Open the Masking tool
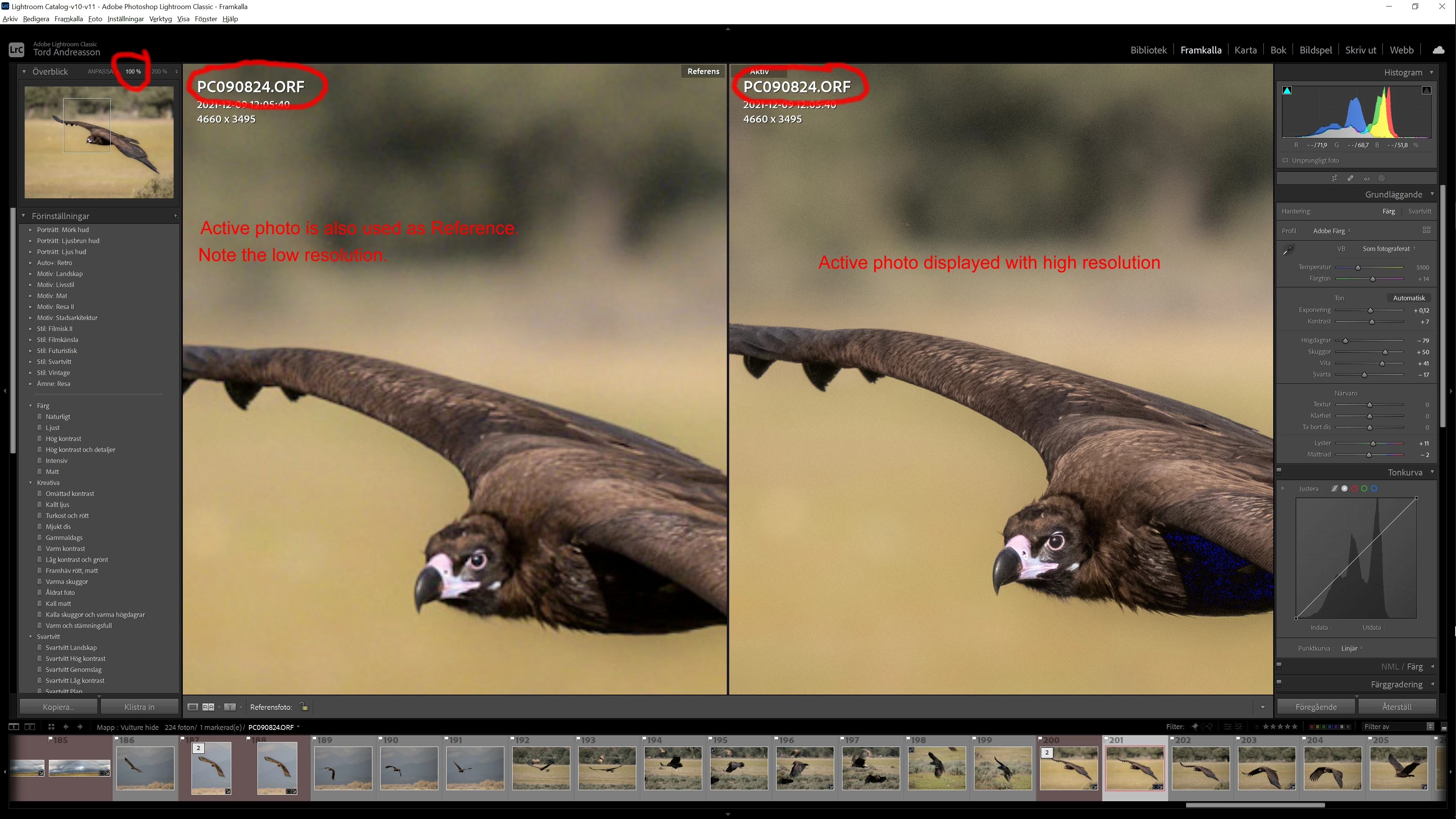 tap(1381, 178)
